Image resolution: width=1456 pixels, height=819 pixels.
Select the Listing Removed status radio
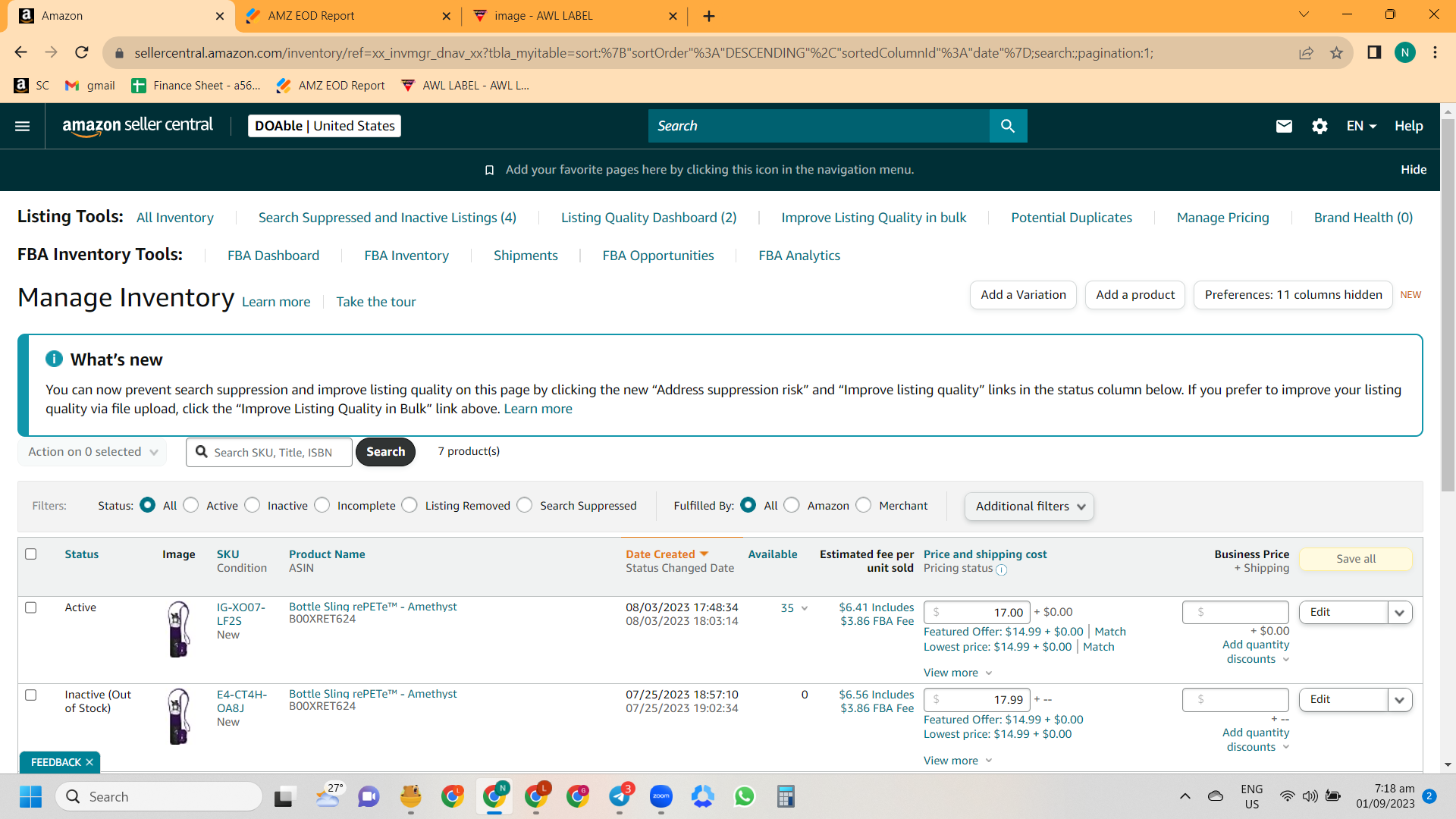click(x=409, y=505)
